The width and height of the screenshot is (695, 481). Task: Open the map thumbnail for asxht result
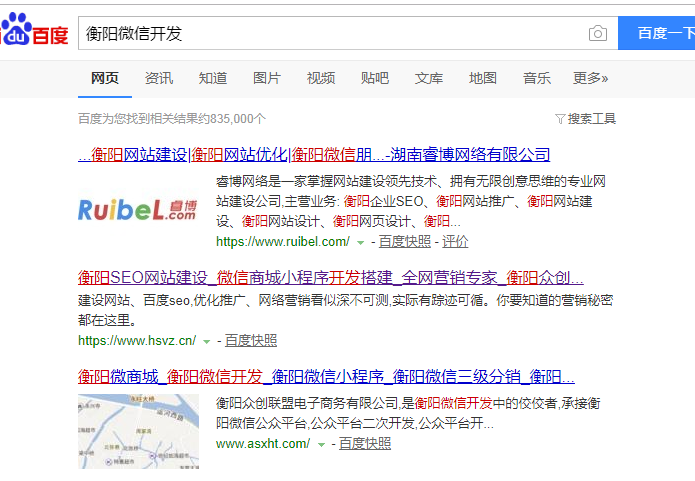tap(124, 431)
